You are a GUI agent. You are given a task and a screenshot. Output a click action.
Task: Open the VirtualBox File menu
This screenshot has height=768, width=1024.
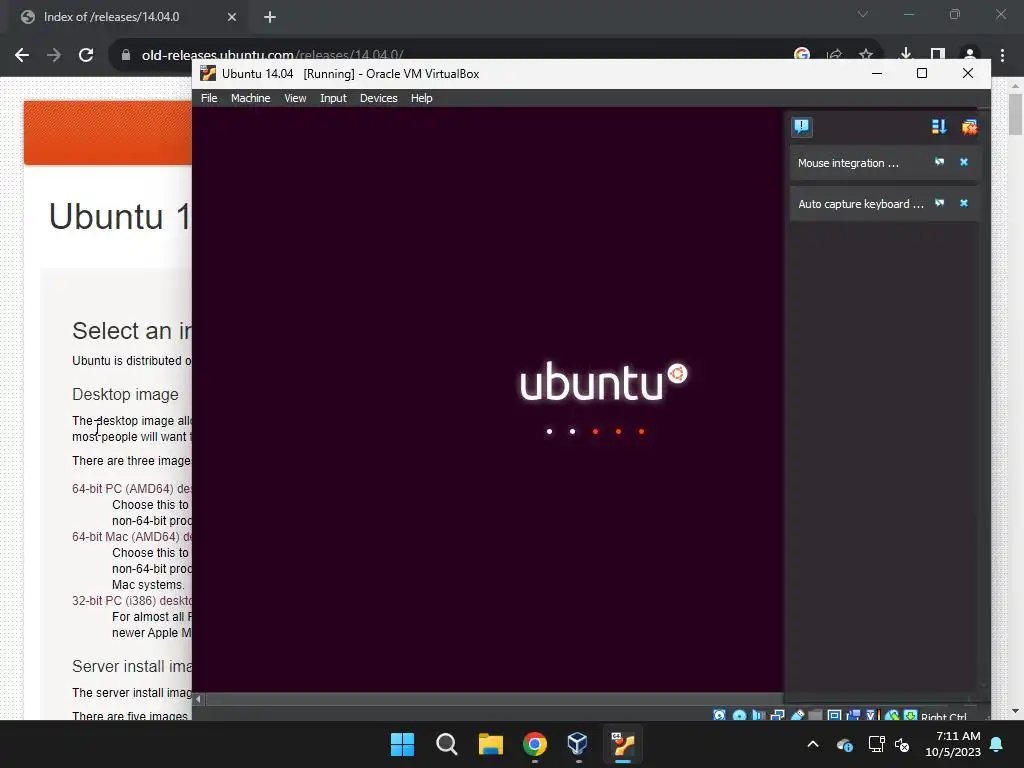tap(209, 98)
